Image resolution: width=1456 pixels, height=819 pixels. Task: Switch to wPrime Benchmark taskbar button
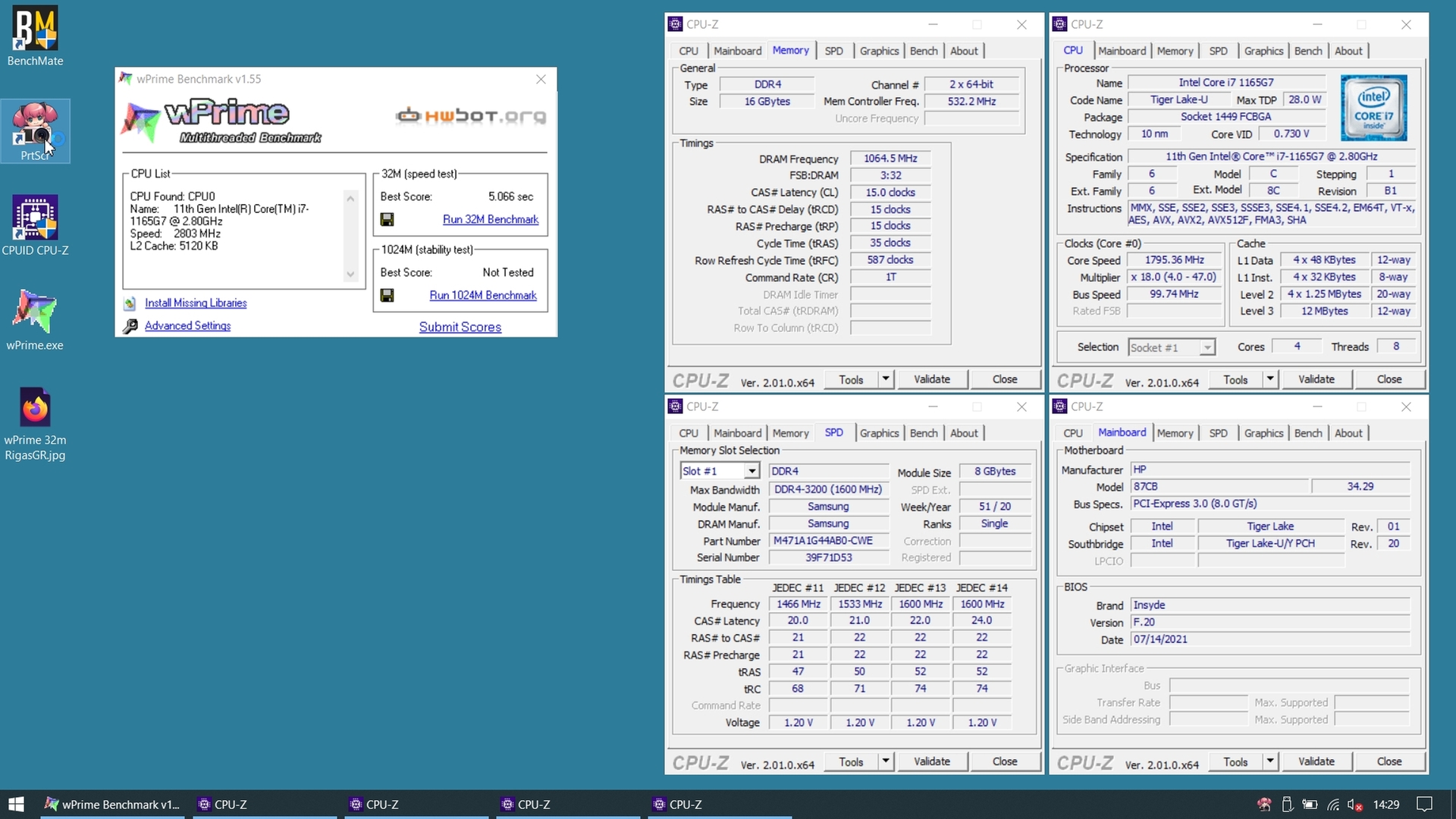tap(112, 805)
